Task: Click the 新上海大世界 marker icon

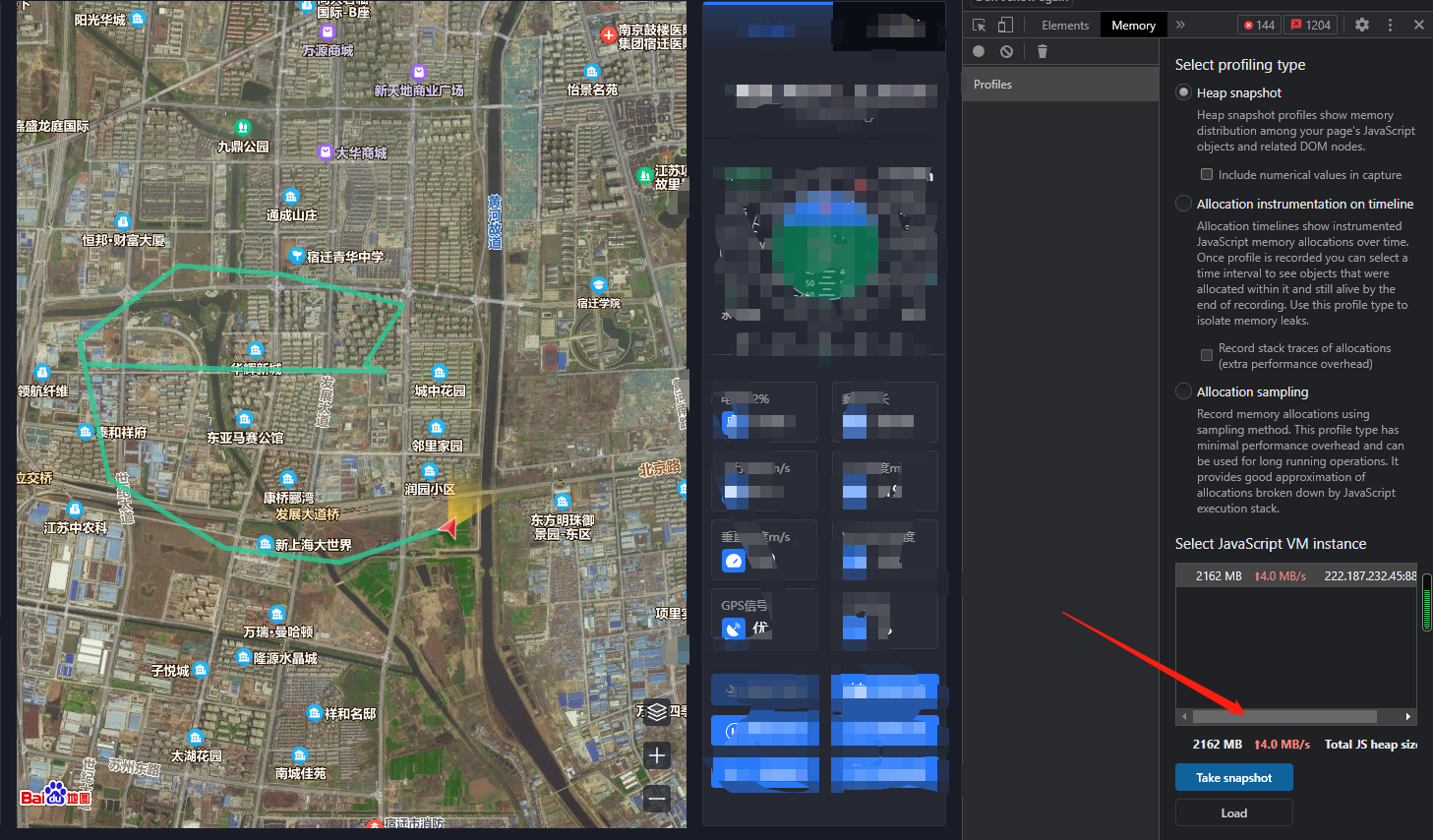Action: [x=266, y=544]
